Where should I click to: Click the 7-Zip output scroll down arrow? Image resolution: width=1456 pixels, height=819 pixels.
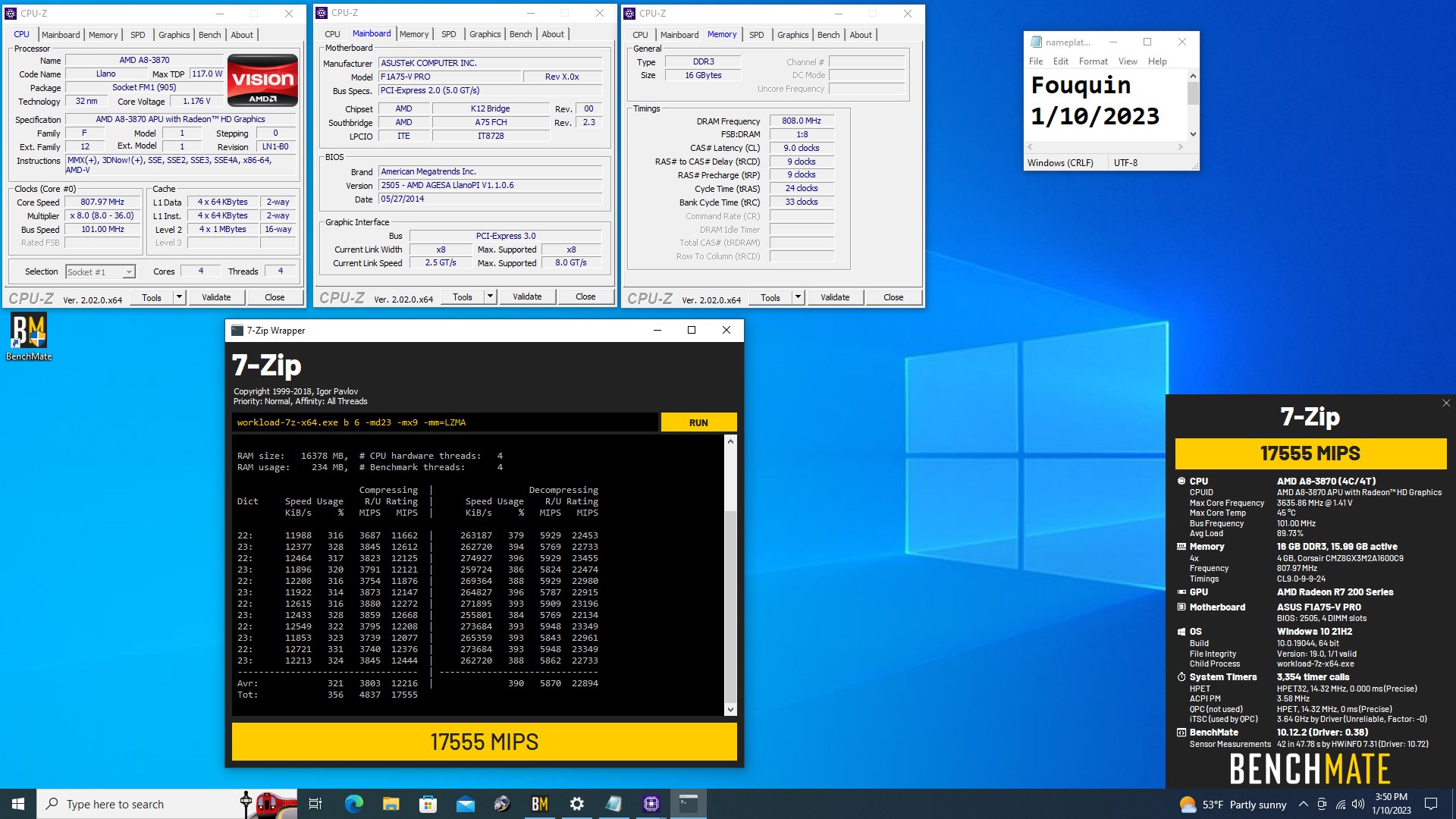coord(730,710)
